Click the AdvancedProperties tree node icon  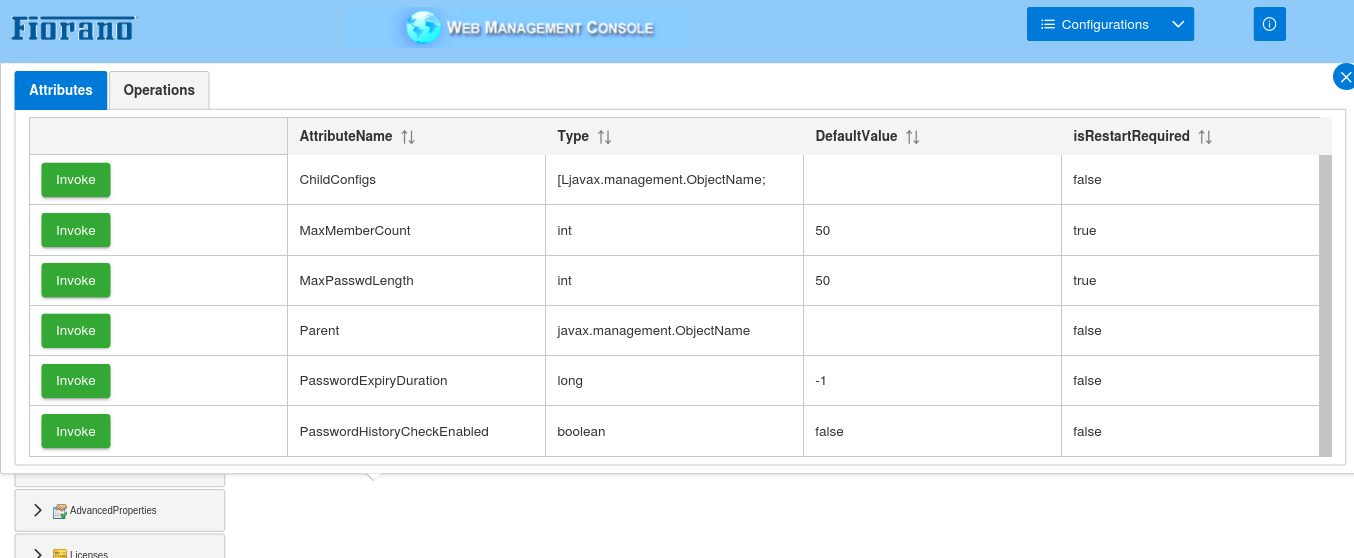point(60,510)
